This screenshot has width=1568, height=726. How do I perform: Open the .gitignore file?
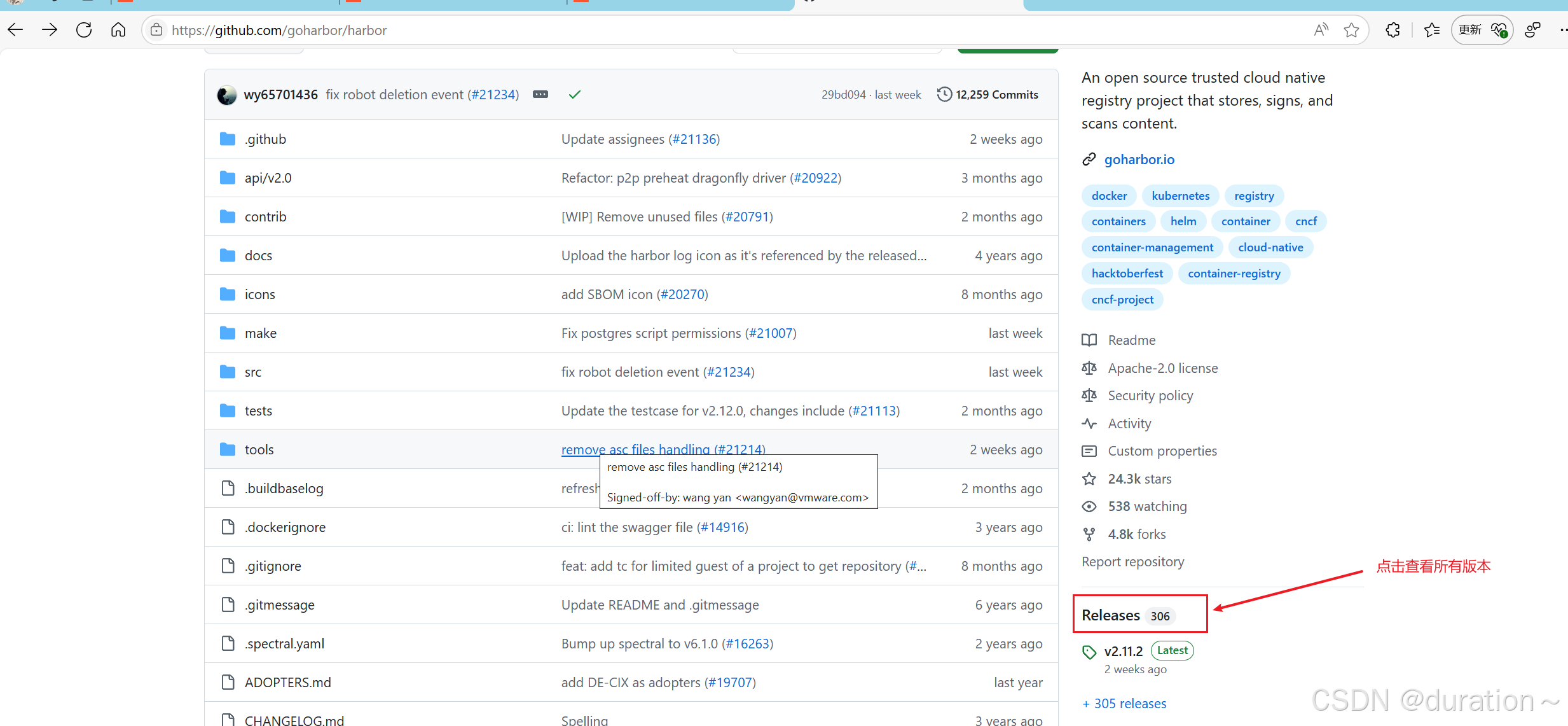tap(273, 566)
